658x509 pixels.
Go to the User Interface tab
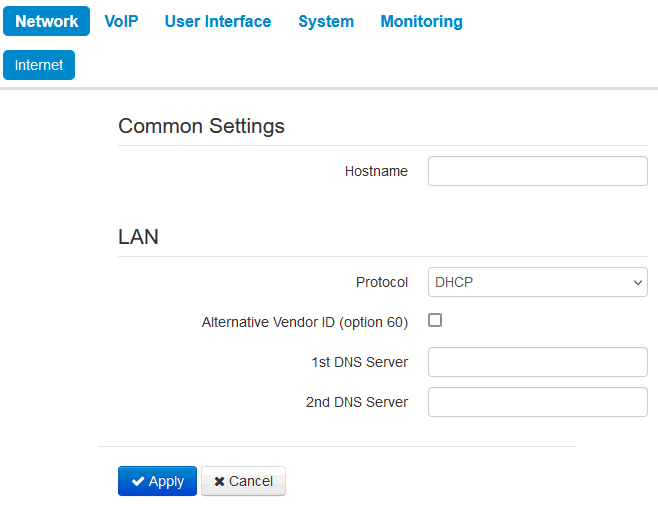tap(217, 21)
